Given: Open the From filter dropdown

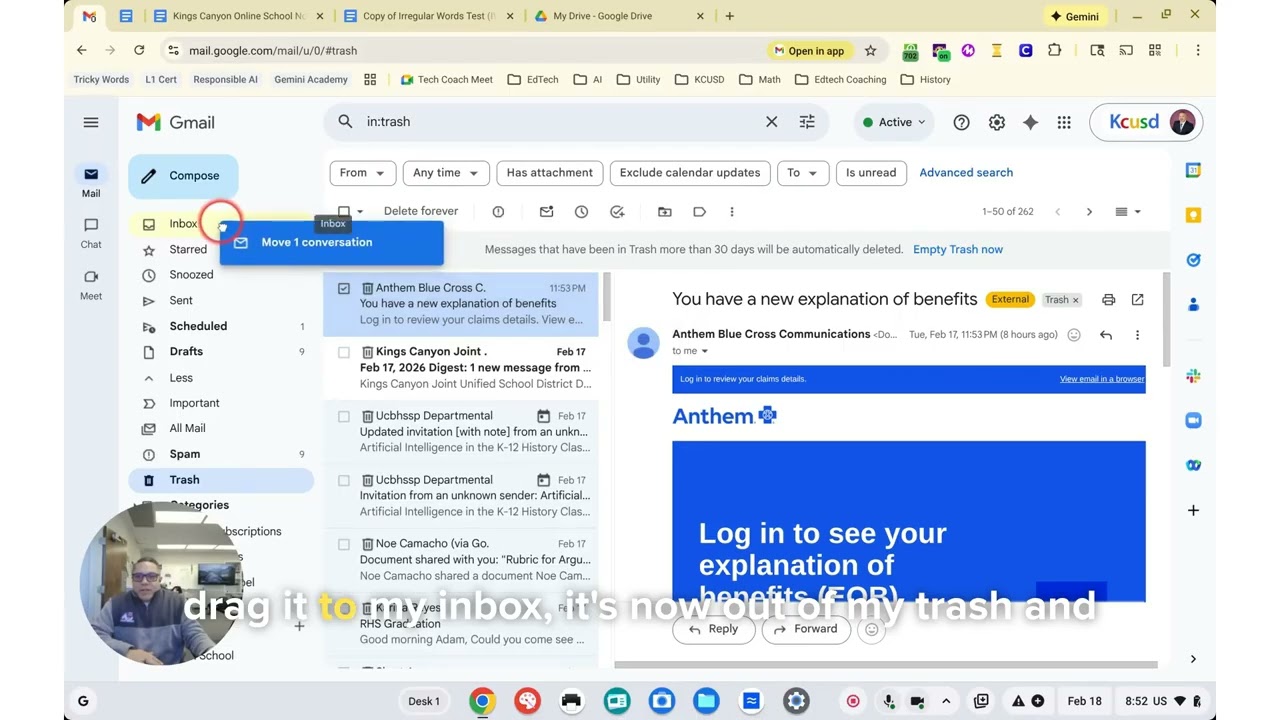Looking at the screenshot, I should [x=363, y=173].
